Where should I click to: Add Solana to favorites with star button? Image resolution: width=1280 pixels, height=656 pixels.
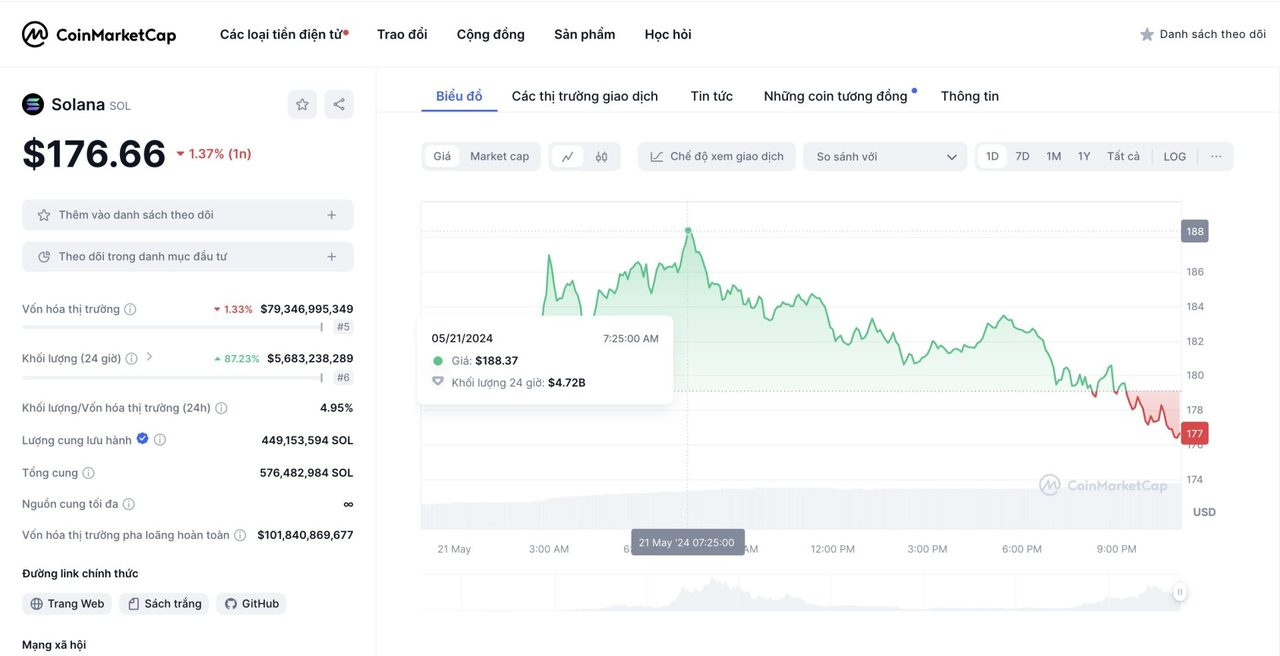click(302, 104)
